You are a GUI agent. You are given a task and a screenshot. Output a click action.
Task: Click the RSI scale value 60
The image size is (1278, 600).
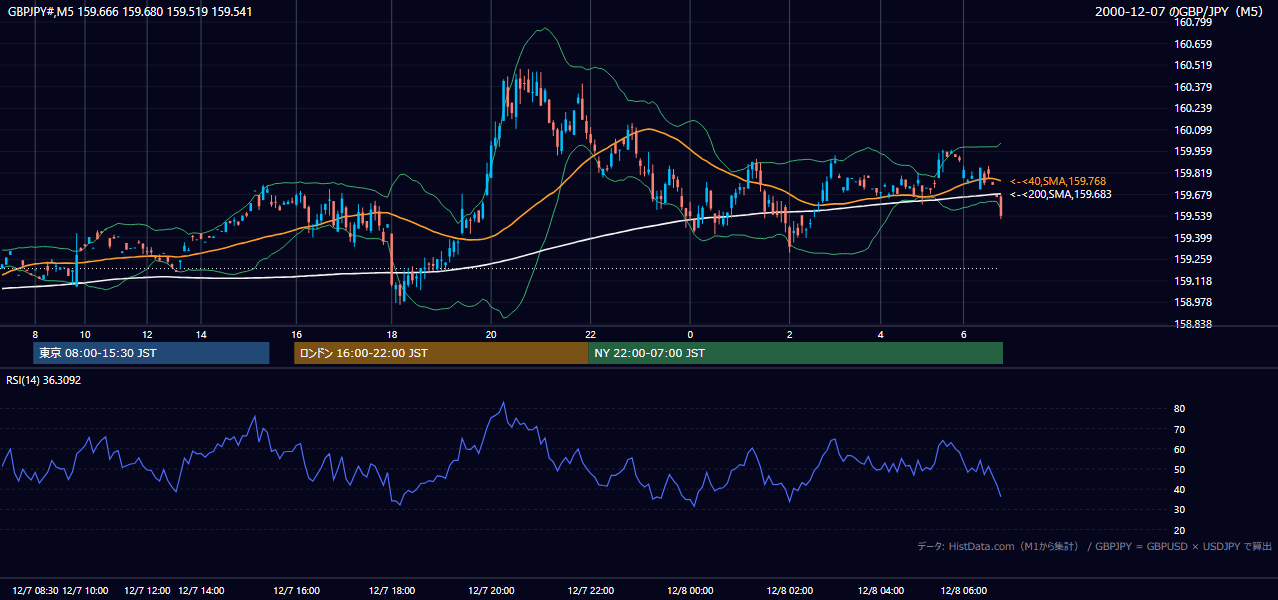tap(1180, 449)
